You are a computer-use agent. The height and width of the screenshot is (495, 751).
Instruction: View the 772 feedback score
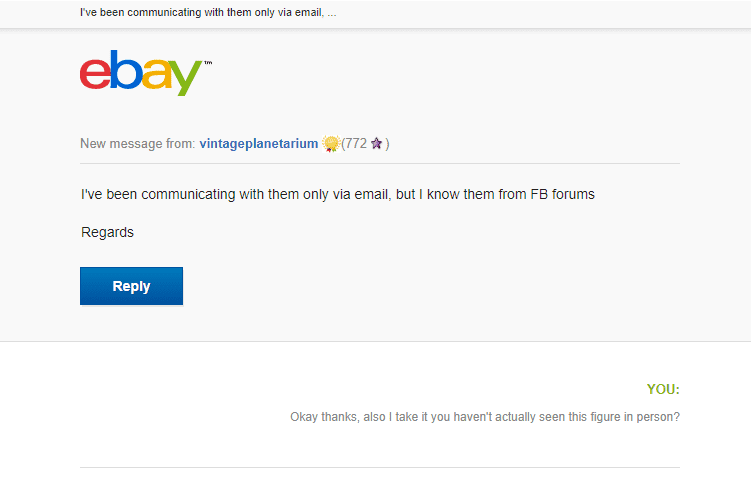[x=356, y=144]
